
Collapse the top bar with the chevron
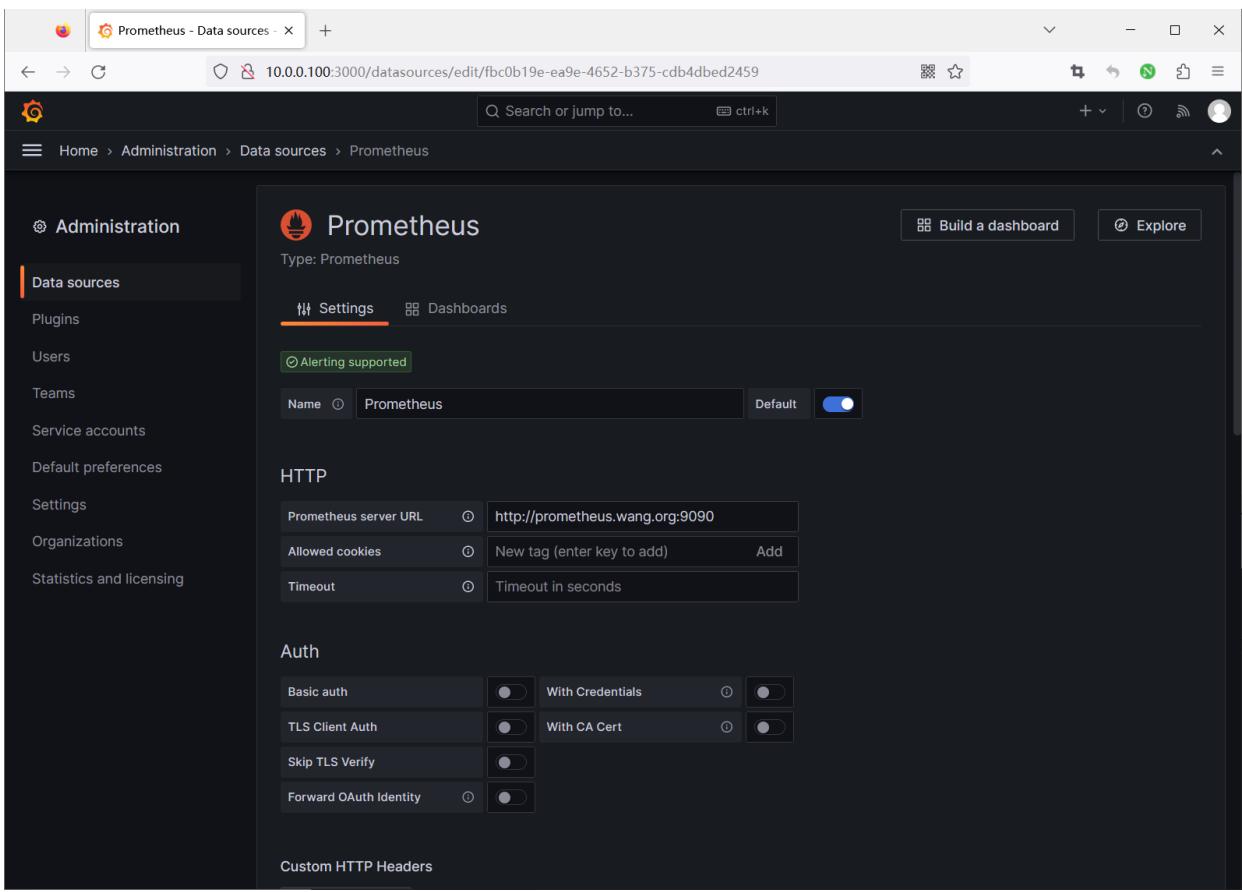pos(1217,151)
